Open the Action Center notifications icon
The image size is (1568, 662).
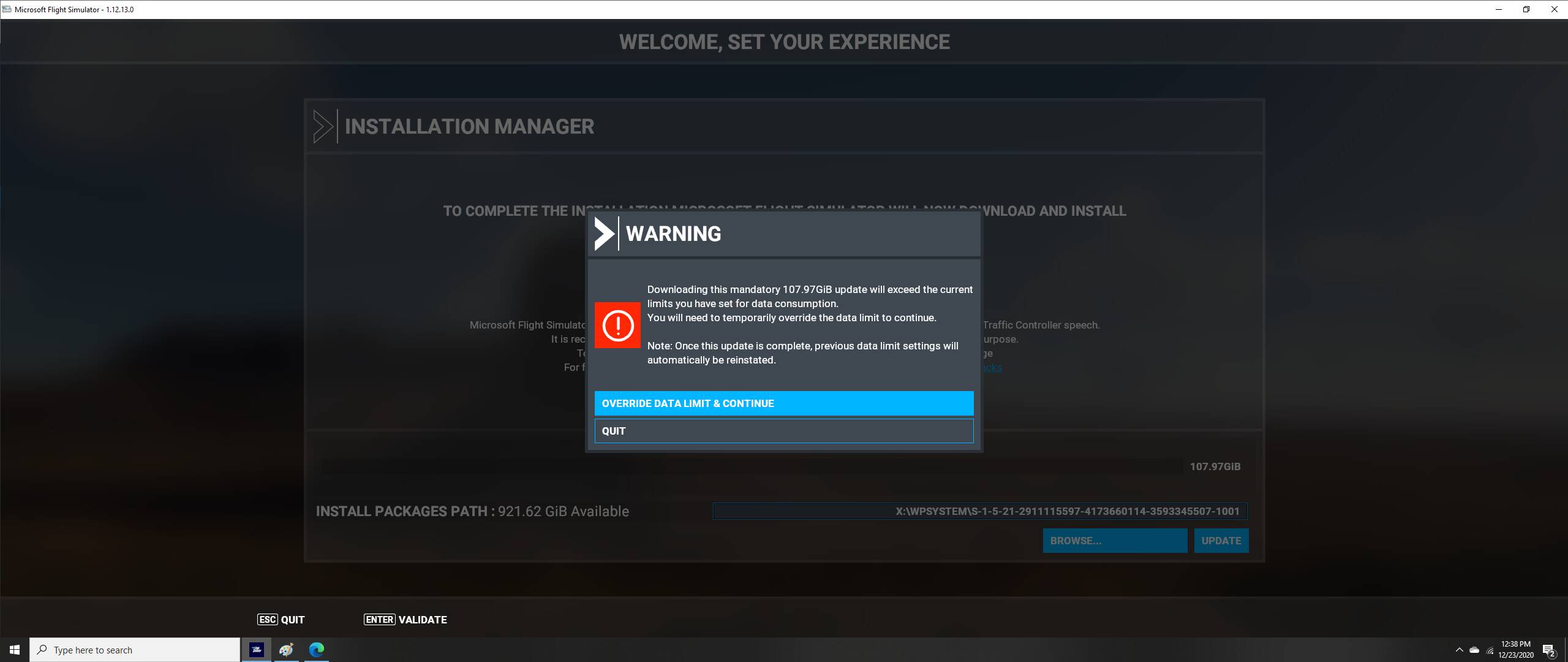click(1548, 650)
